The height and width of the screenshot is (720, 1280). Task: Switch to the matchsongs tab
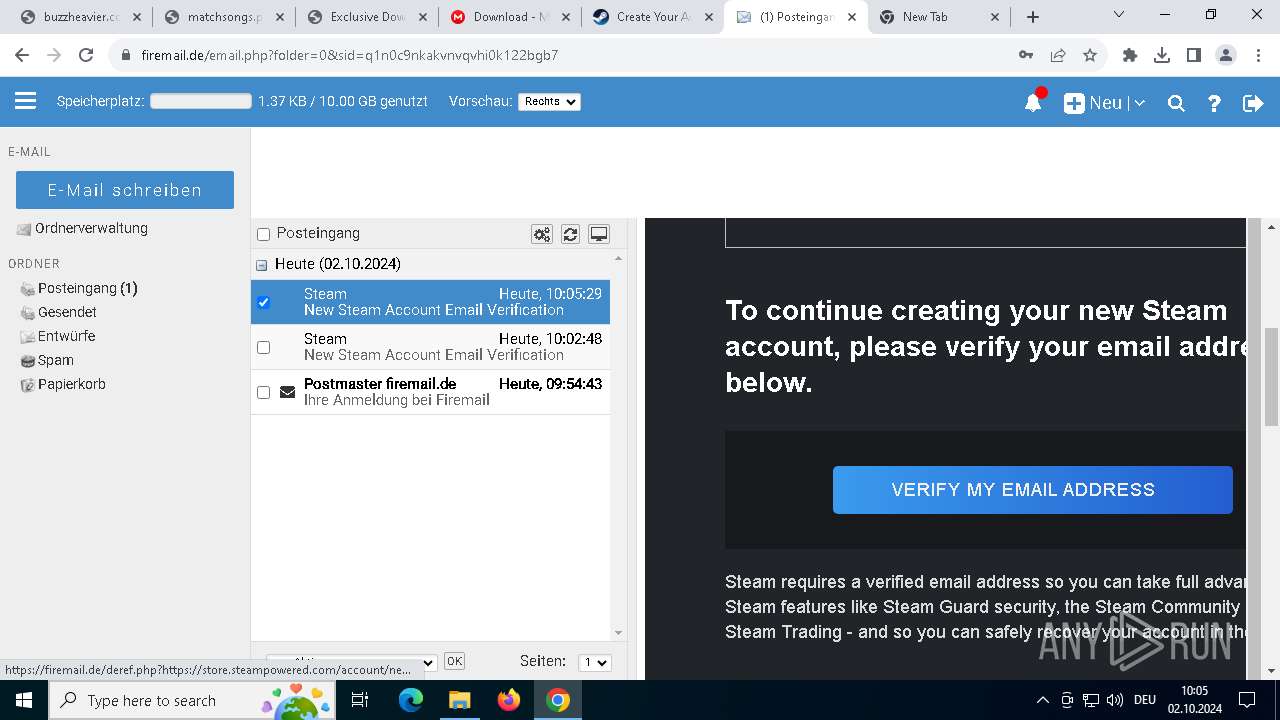pos(224,17)
